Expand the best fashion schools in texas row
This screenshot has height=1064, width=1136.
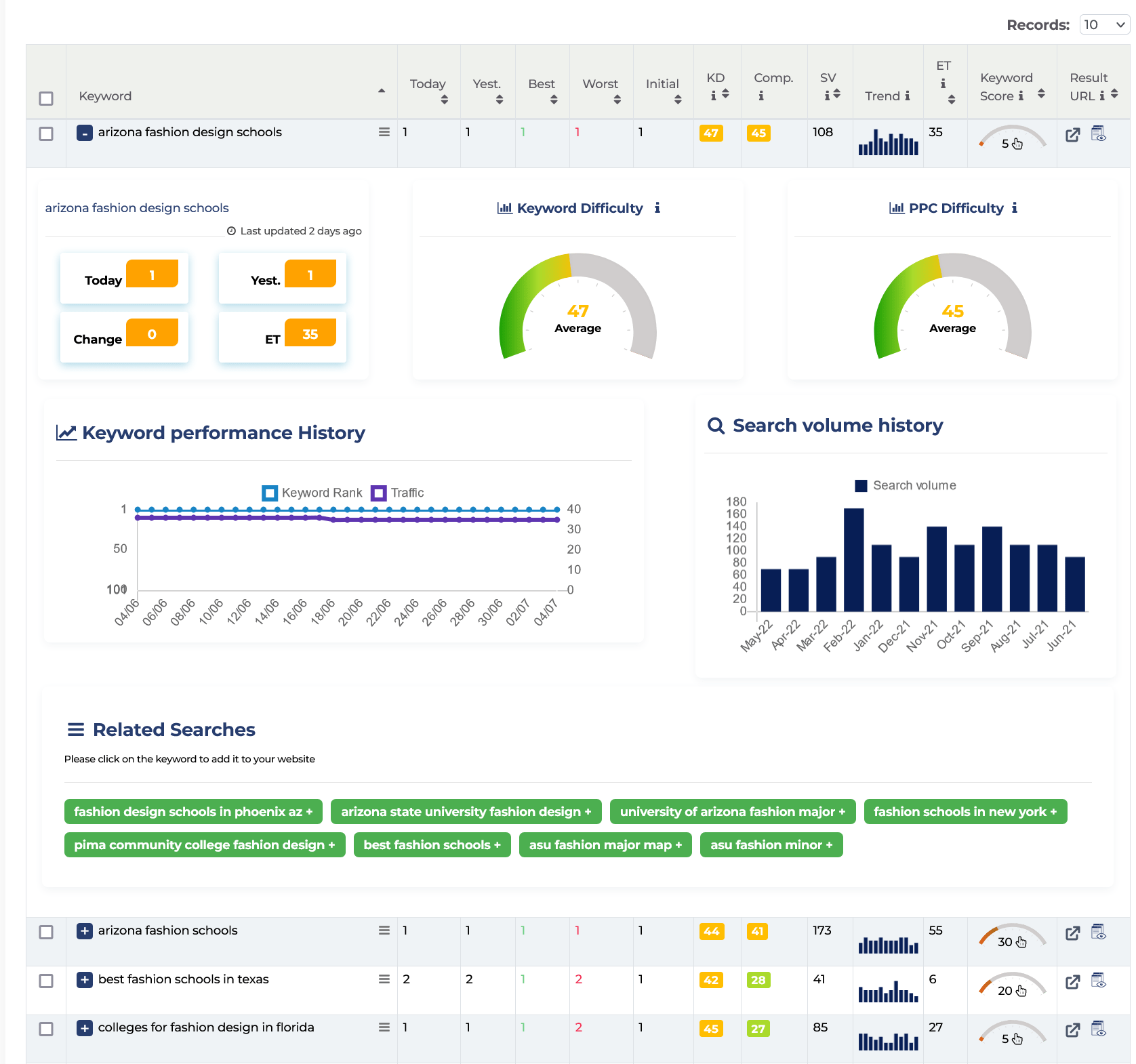(x=84, y=980)
